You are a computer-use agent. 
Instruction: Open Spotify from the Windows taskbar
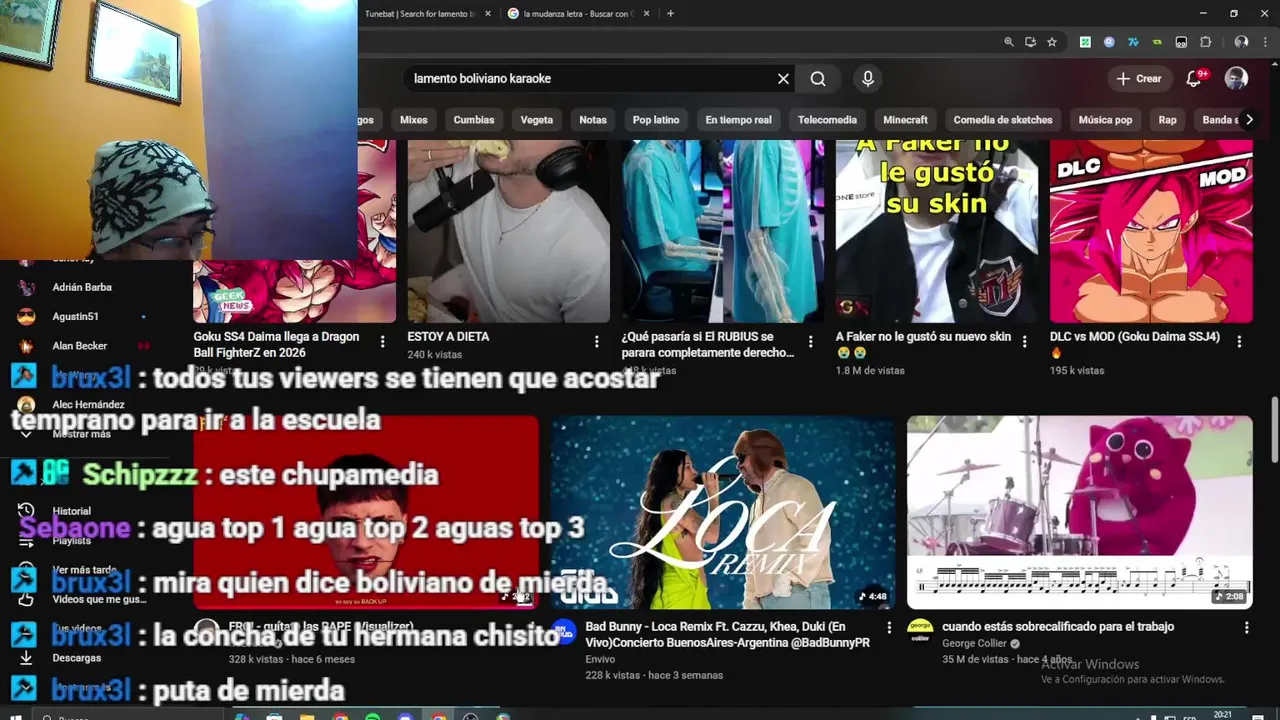(x=372, y=716)
